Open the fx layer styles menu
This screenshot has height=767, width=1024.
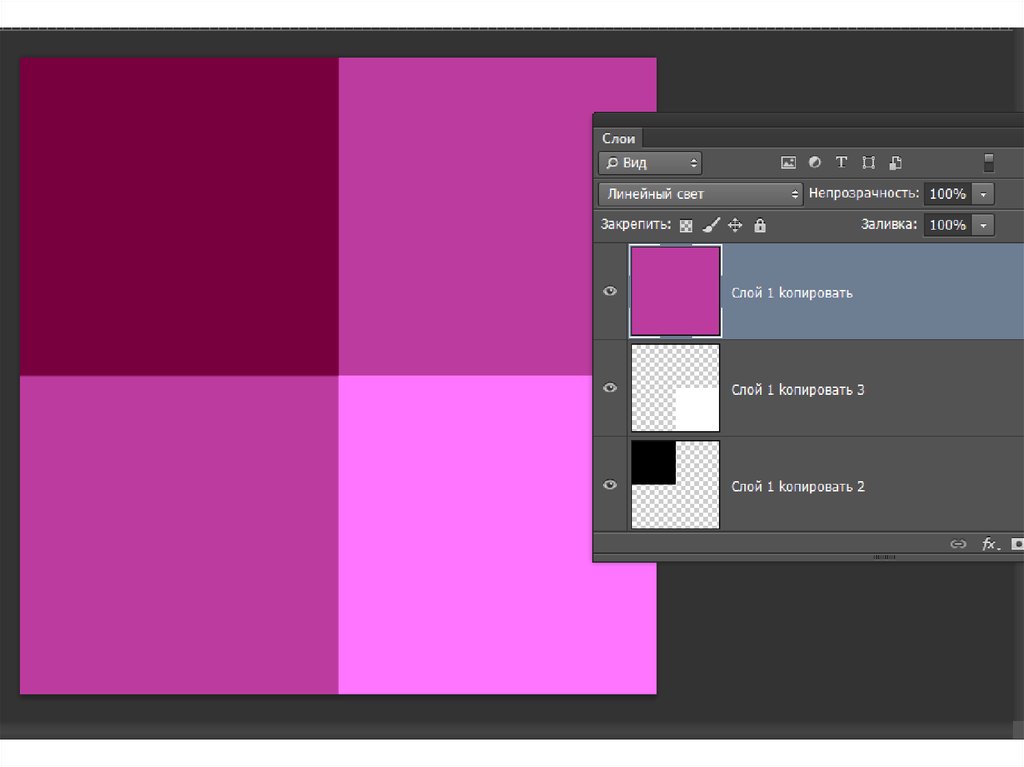(990, 544)
